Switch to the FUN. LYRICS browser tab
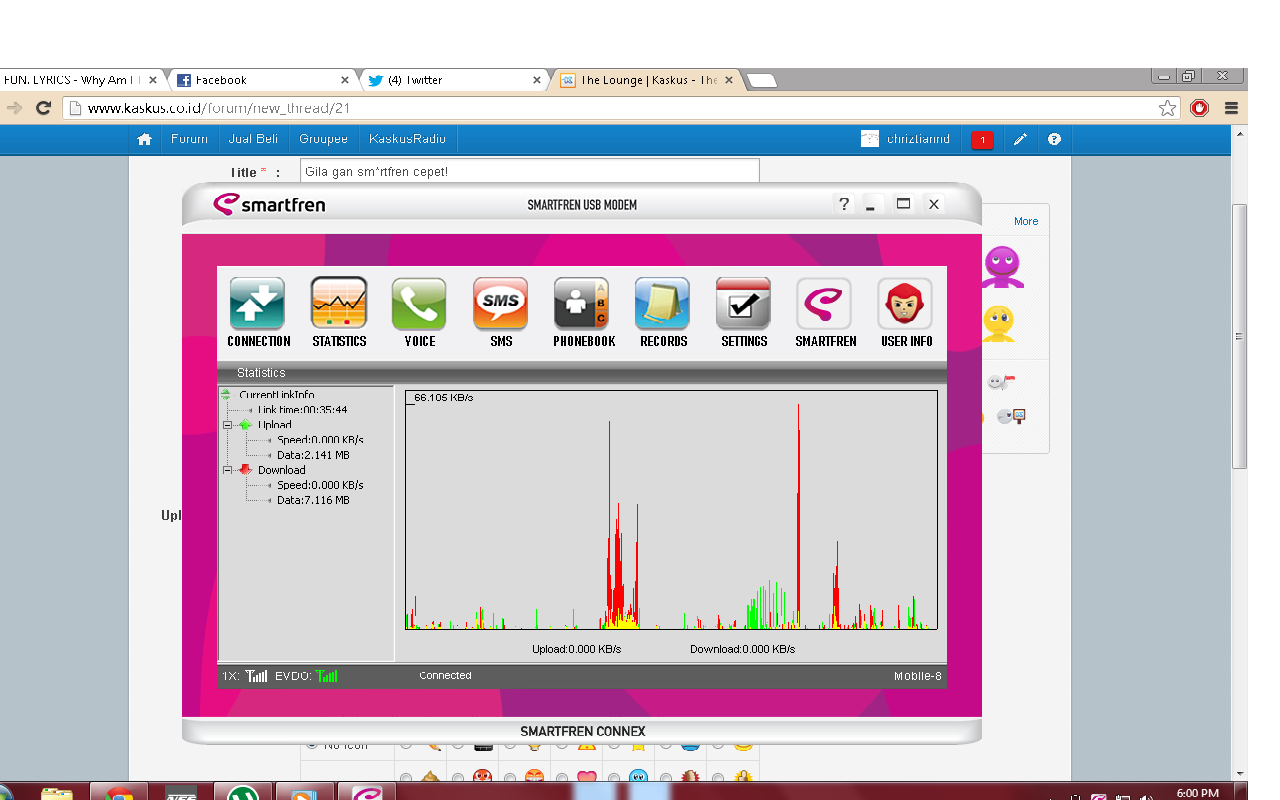Screen dimensions: 1280x800 (82, 80)
